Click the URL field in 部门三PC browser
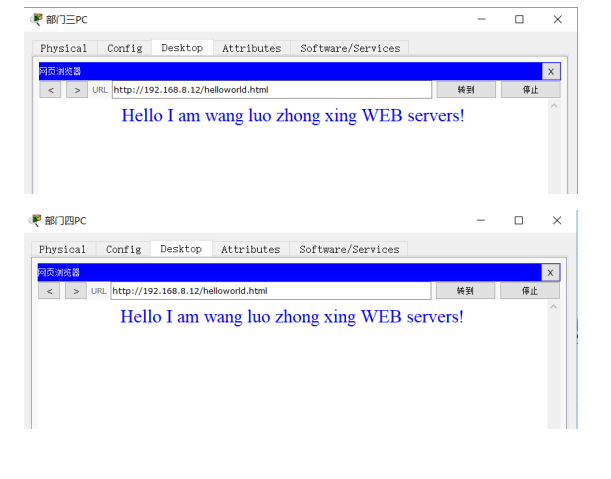 click(272, 90)
